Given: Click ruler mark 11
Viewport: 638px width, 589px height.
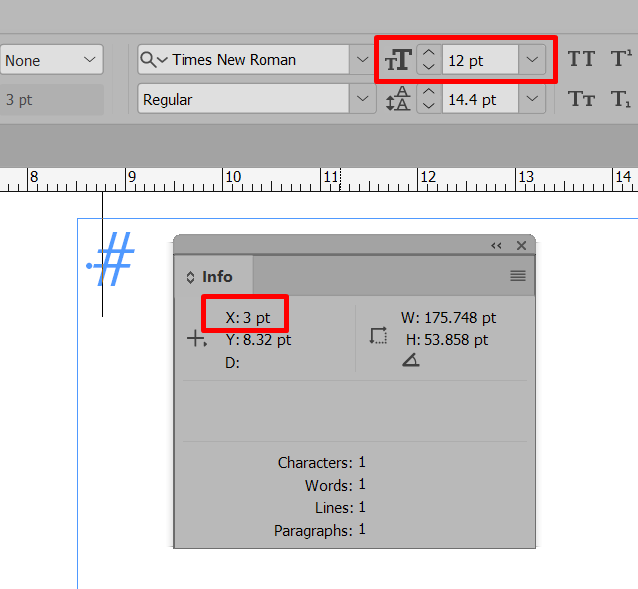Looking at the screenshot, I should click(331, 177).
